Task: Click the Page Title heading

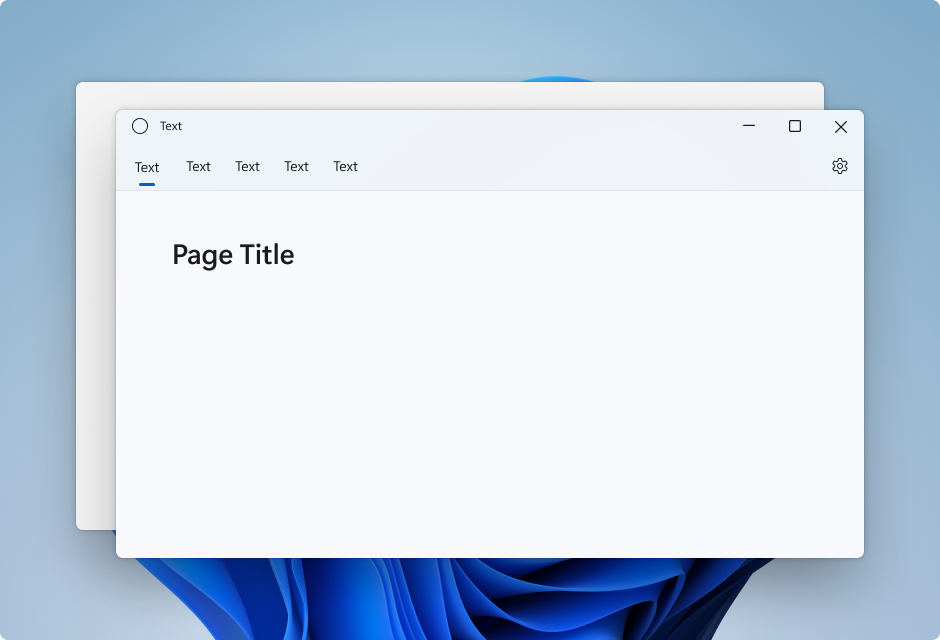Action: pos(233,255)
